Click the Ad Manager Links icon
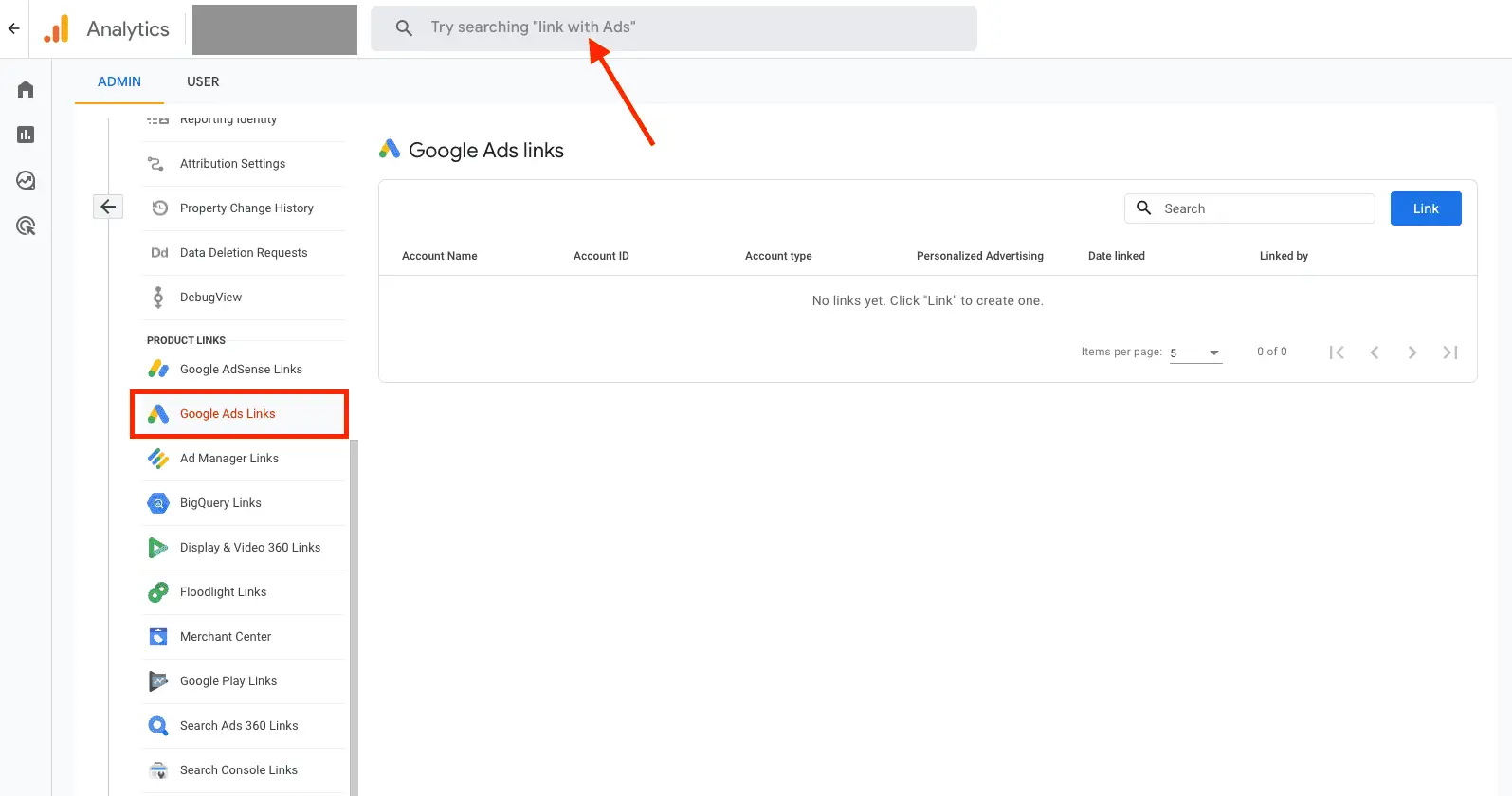This screenshot has width=1512, height=796. pos(158,459)
